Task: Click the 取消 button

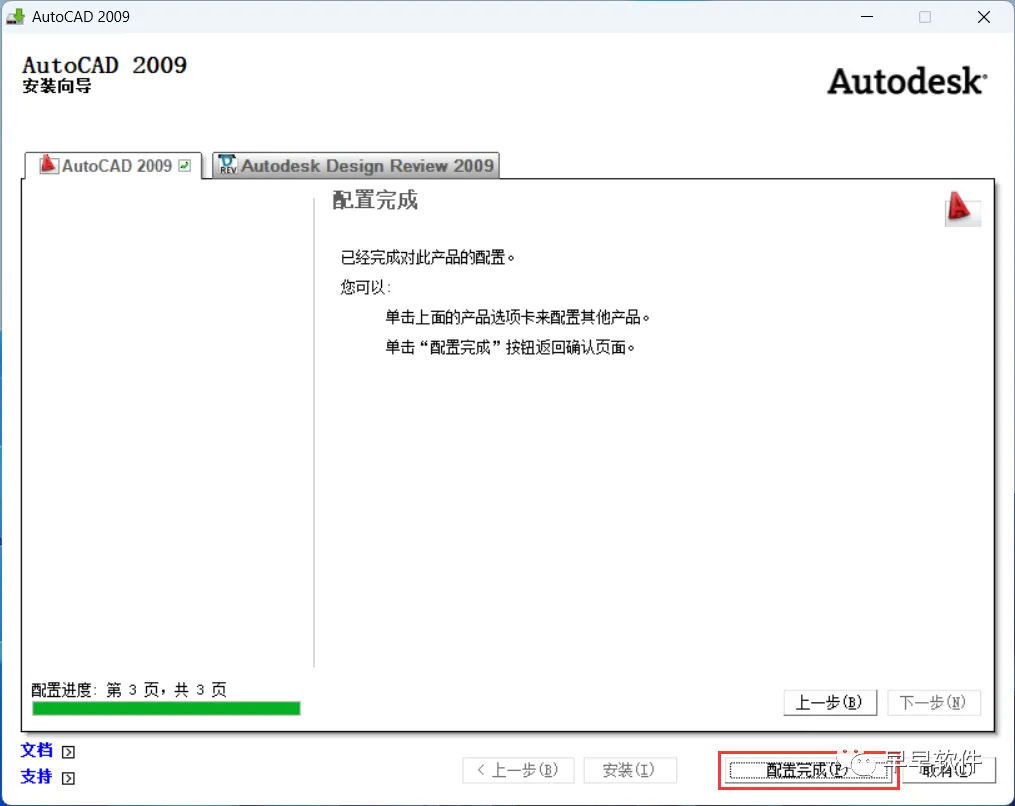Action: point(949,770)
